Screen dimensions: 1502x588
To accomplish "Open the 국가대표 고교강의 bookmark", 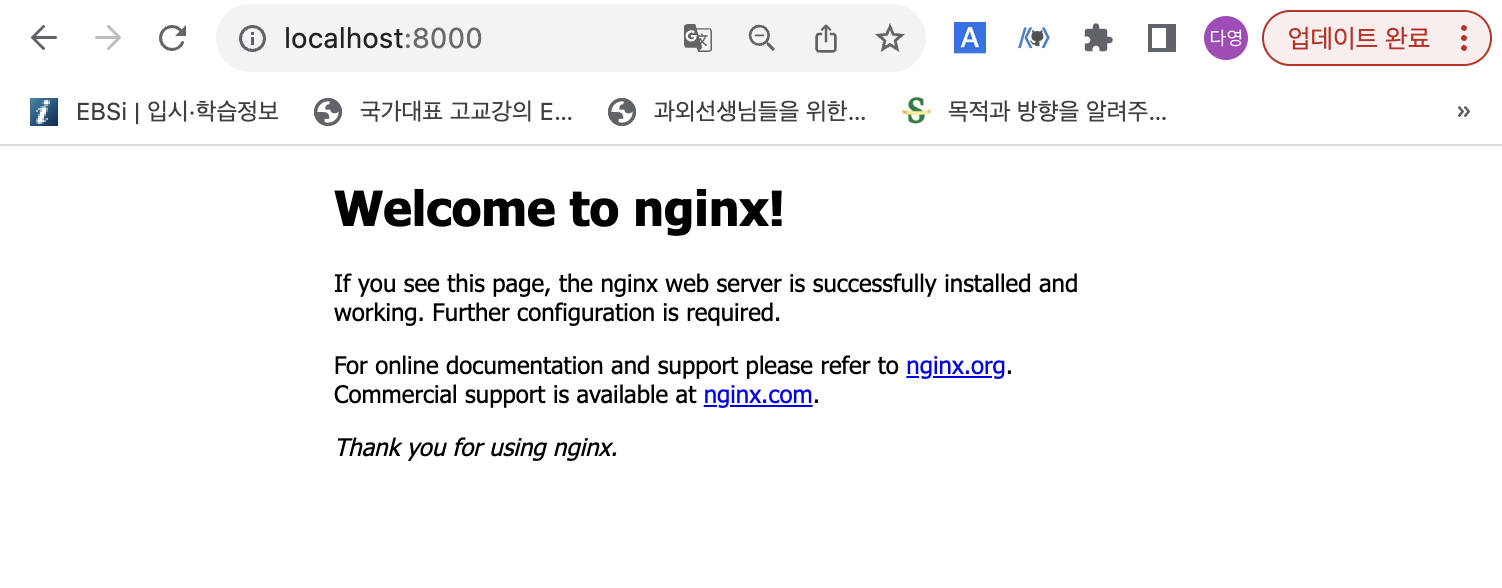I will pyautogui.click(x=443, y=111).
